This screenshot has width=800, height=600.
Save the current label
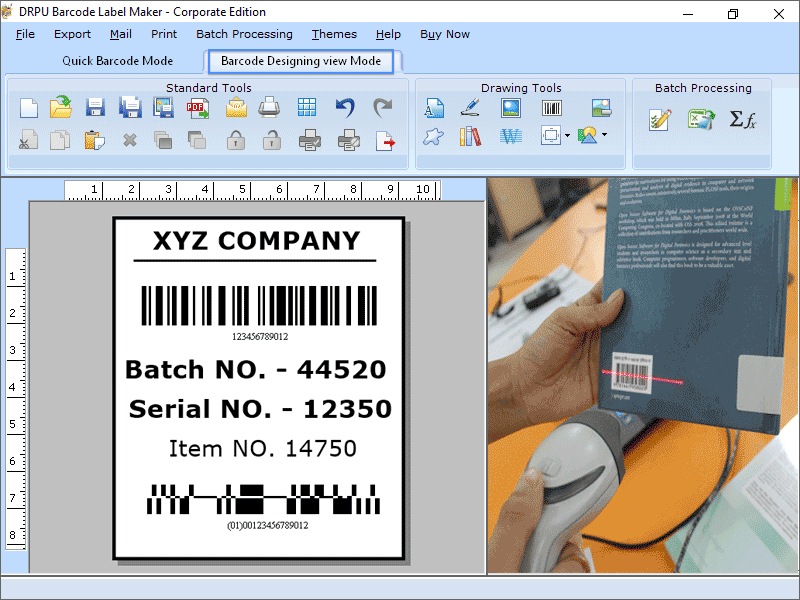[x=95, y=108]
